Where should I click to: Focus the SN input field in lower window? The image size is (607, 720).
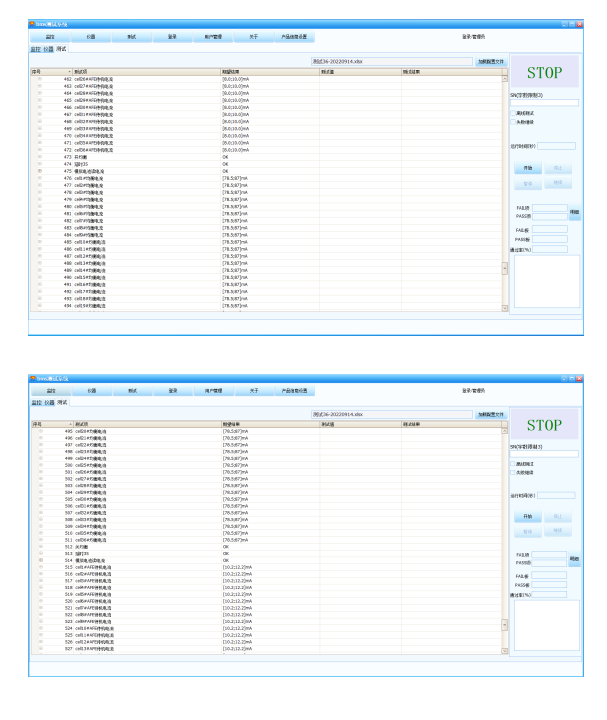point(544,454)
